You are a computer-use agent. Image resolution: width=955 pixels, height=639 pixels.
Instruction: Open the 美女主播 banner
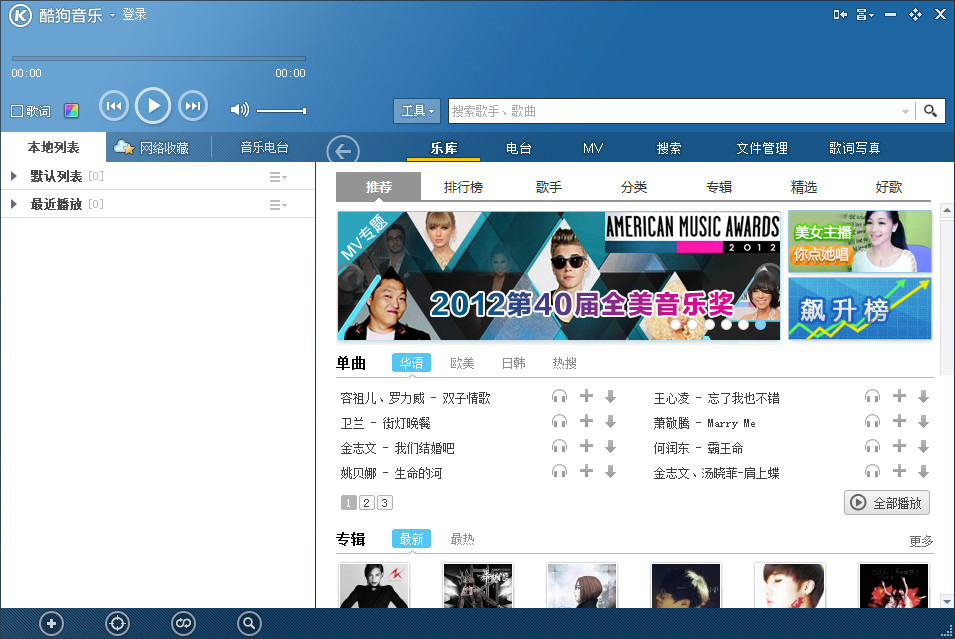point(859,241)
